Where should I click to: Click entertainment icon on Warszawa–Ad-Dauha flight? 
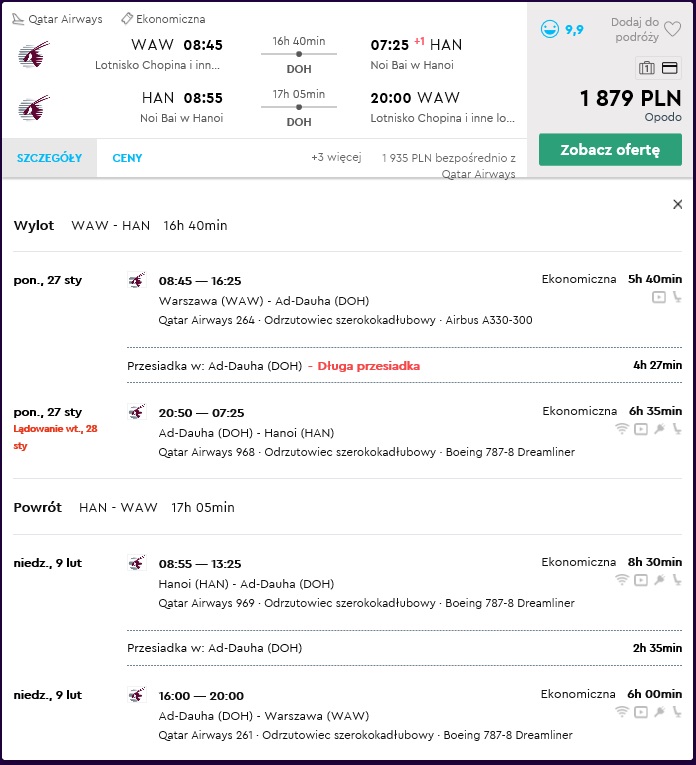pos(658,297)
